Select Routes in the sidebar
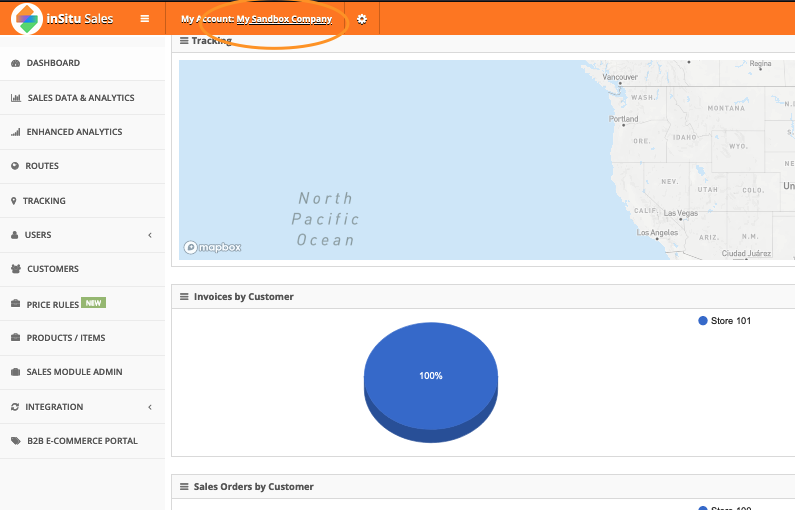 (42, 166)
